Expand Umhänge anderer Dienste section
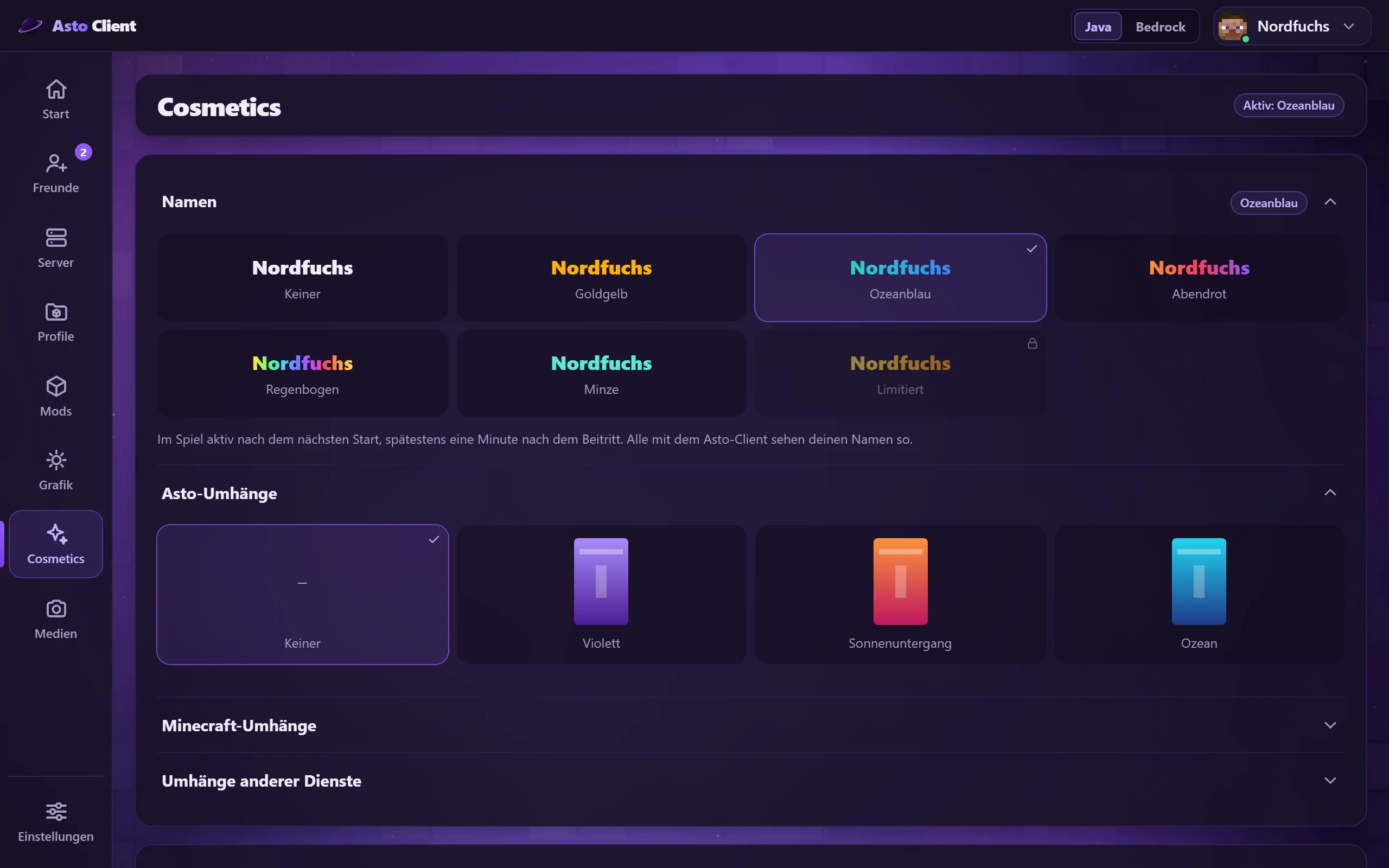The image size is (1389, 868). 1330,780
